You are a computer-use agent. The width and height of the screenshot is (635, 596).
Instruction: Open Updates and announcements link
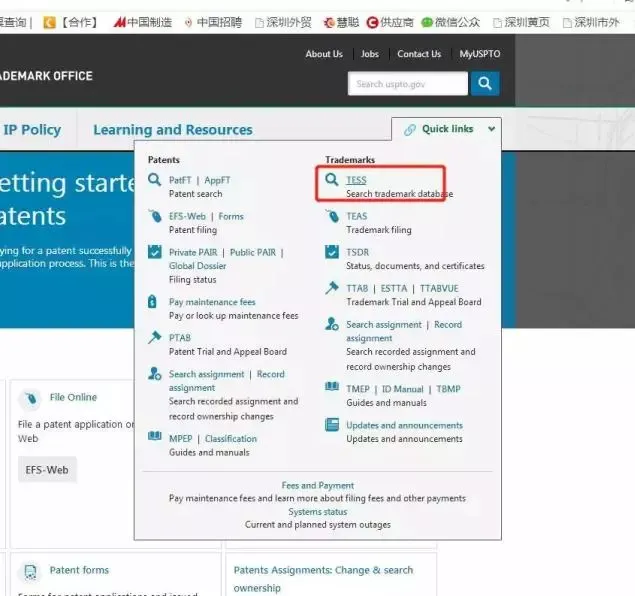(x=404, y=425)
